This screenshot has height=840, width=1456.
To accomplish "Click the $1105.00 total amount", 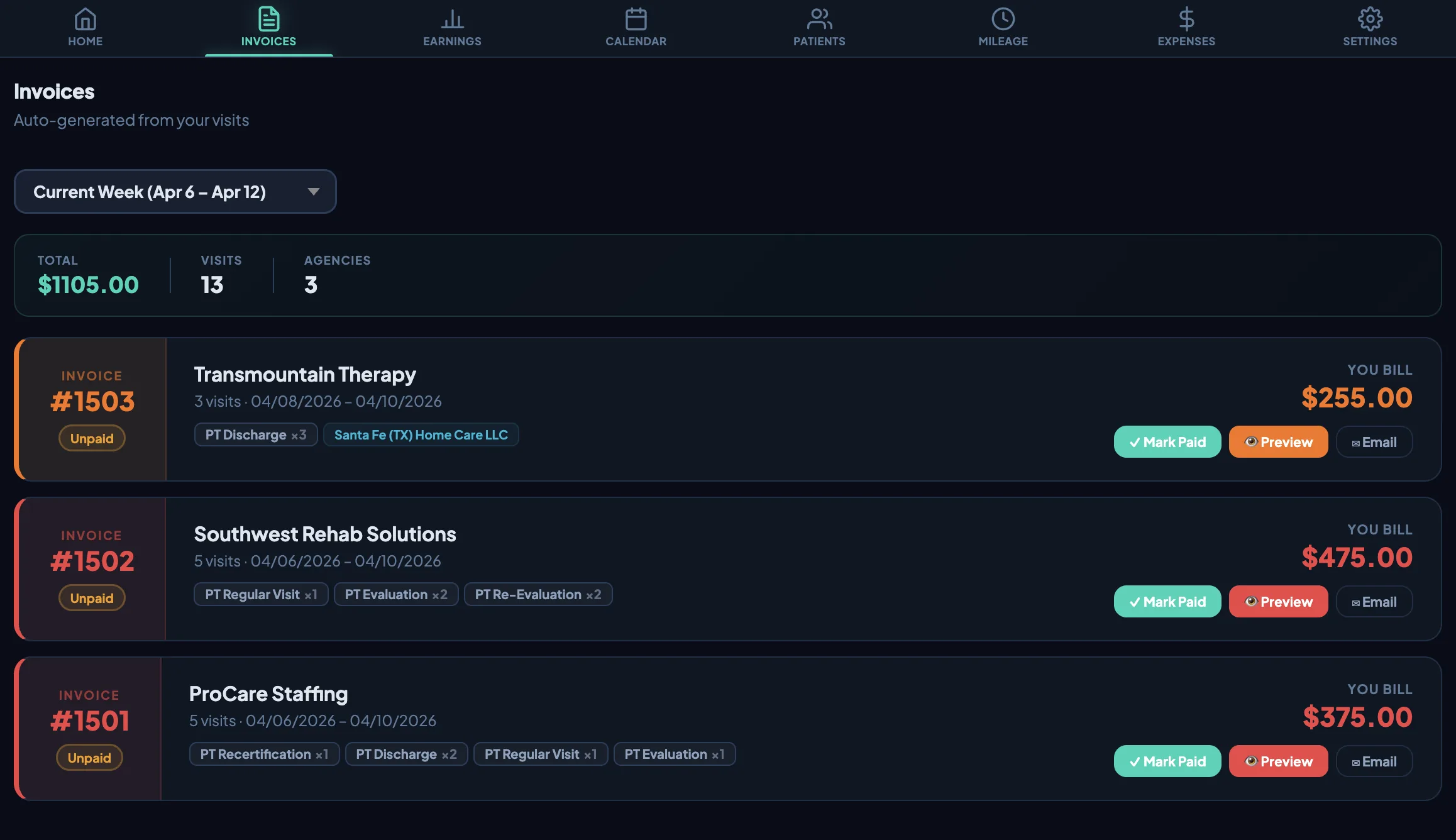I will pyautogui.click(x=88, y=285).
